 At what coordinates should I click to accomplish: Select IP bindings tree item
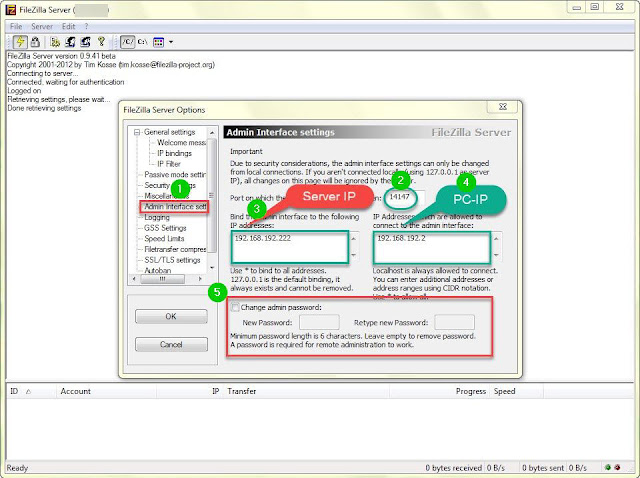click(174, 153)
